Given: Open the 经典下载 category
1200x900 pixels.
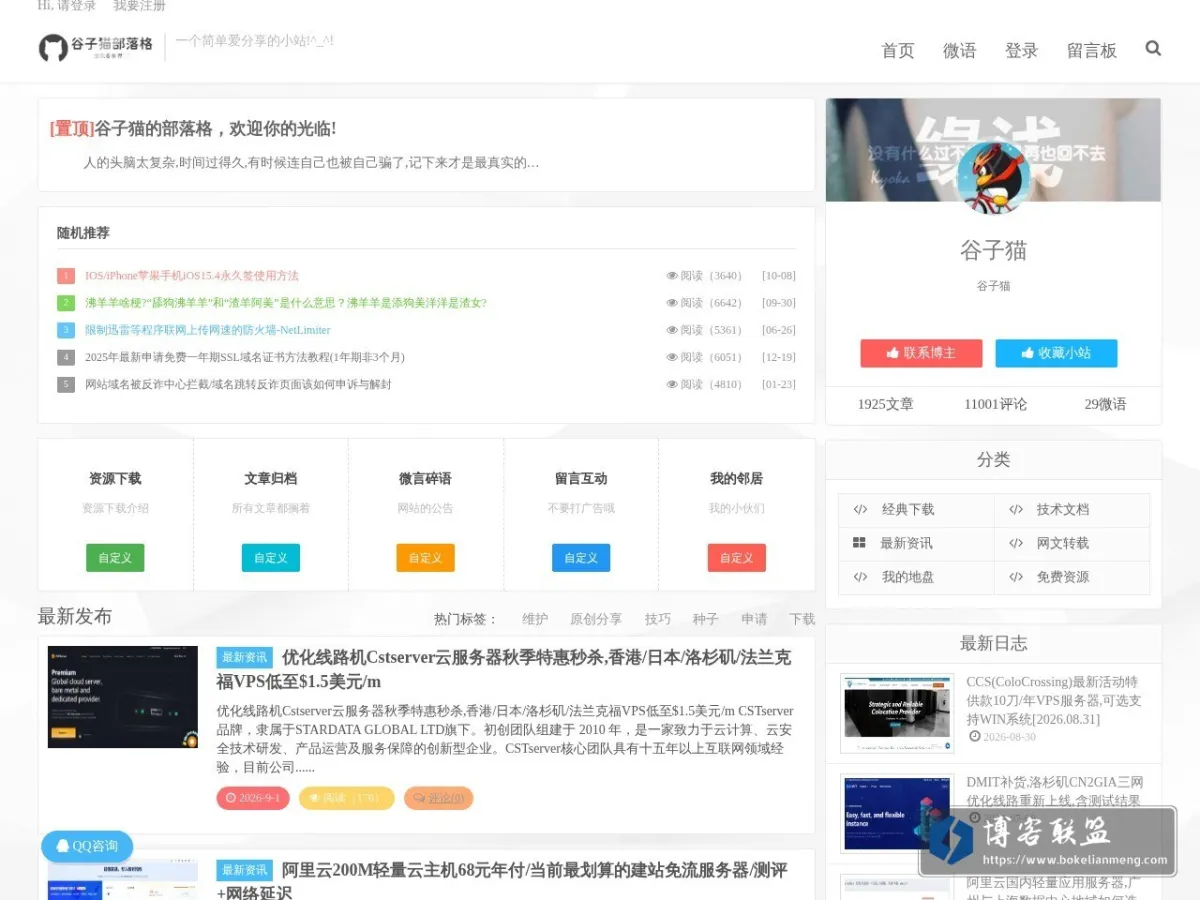Looking at the screenshot, I should tap(908, 510).
